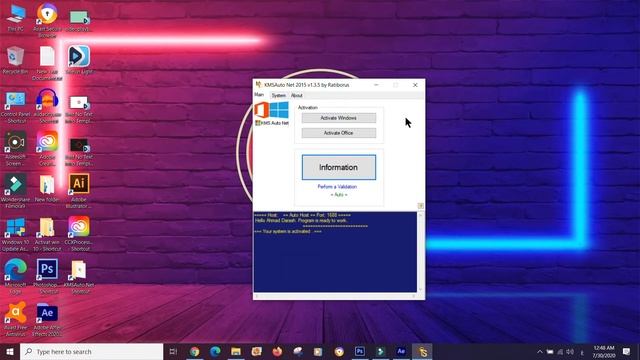Open Photoshop from the taskbar
The height and width of the screenshot is (360, 640).
point(360,351)
